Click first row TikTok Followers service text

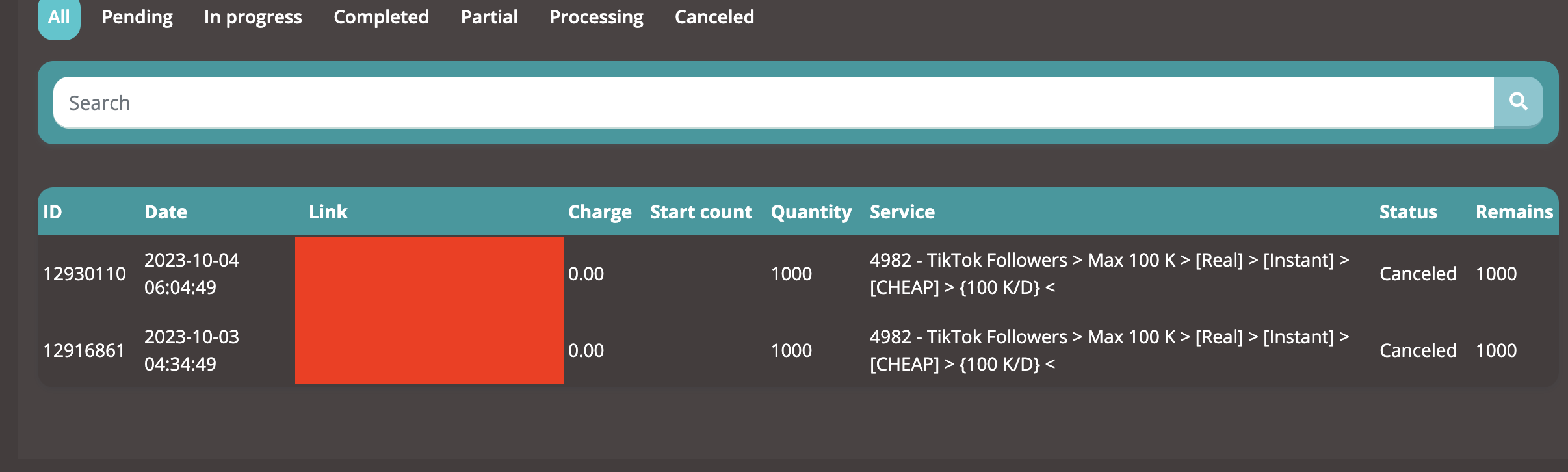point(1110,274)
